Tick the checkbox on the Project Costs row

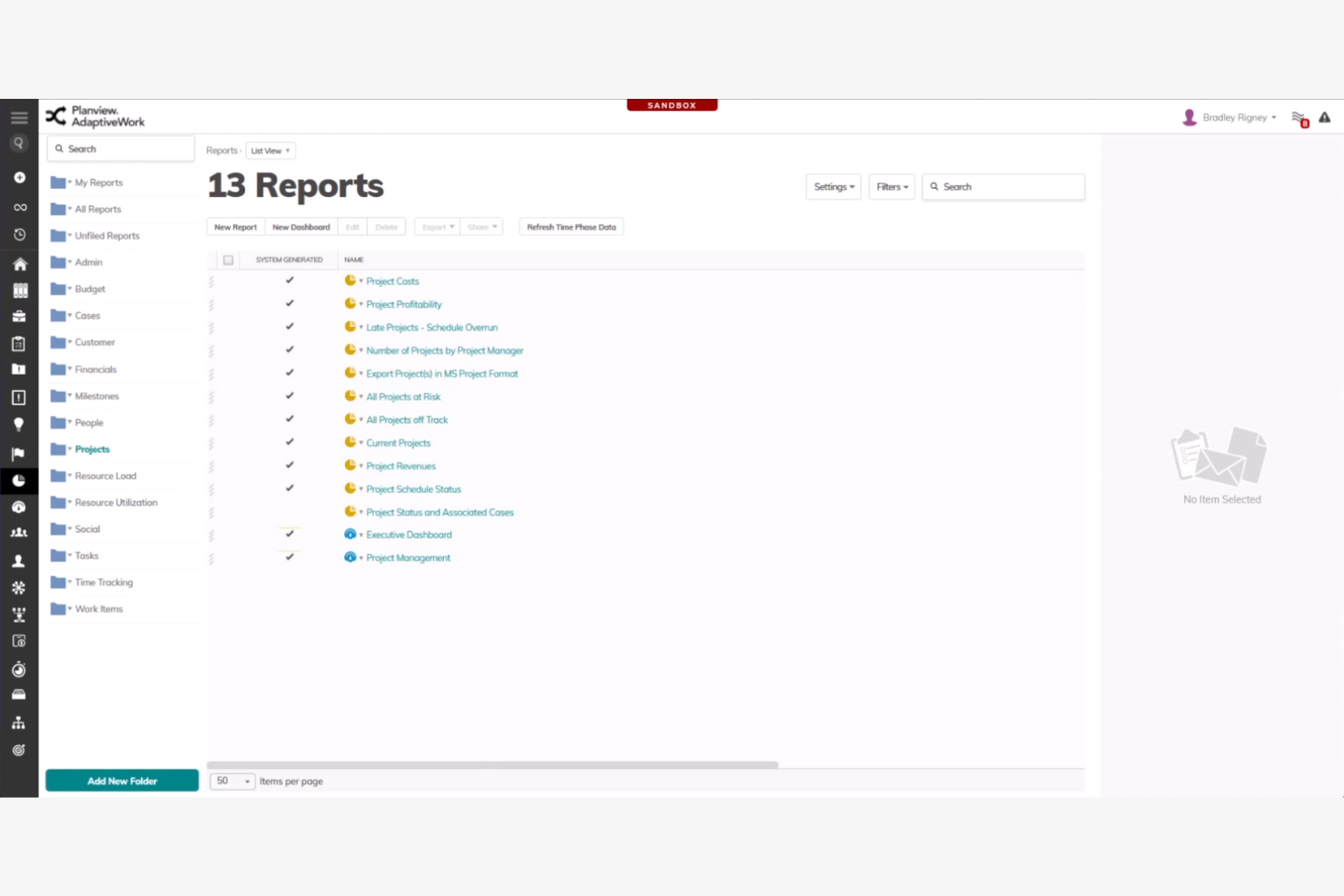point(228,281)
